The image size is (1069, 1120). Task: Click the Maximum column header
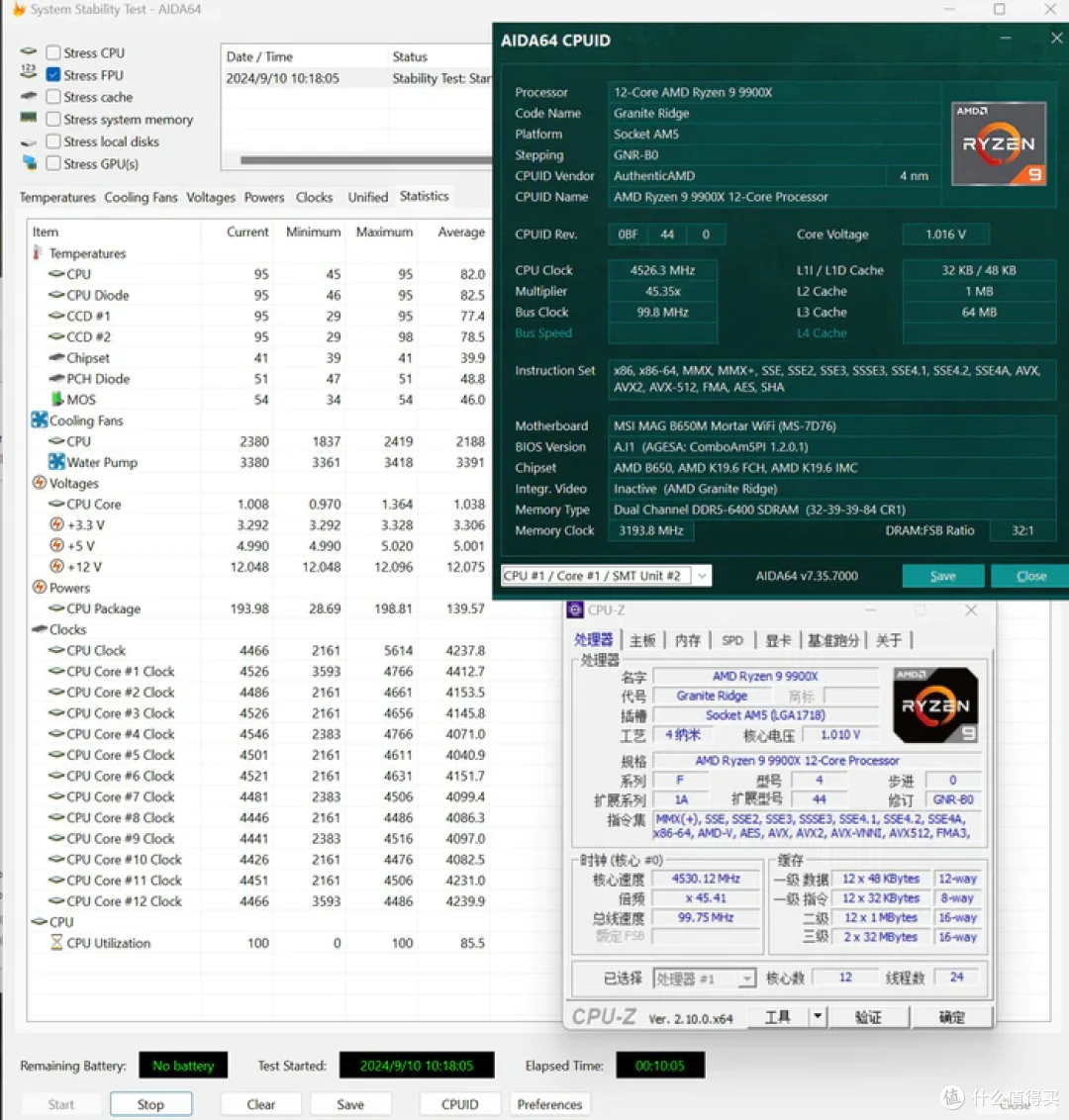(x=384, y=232)
